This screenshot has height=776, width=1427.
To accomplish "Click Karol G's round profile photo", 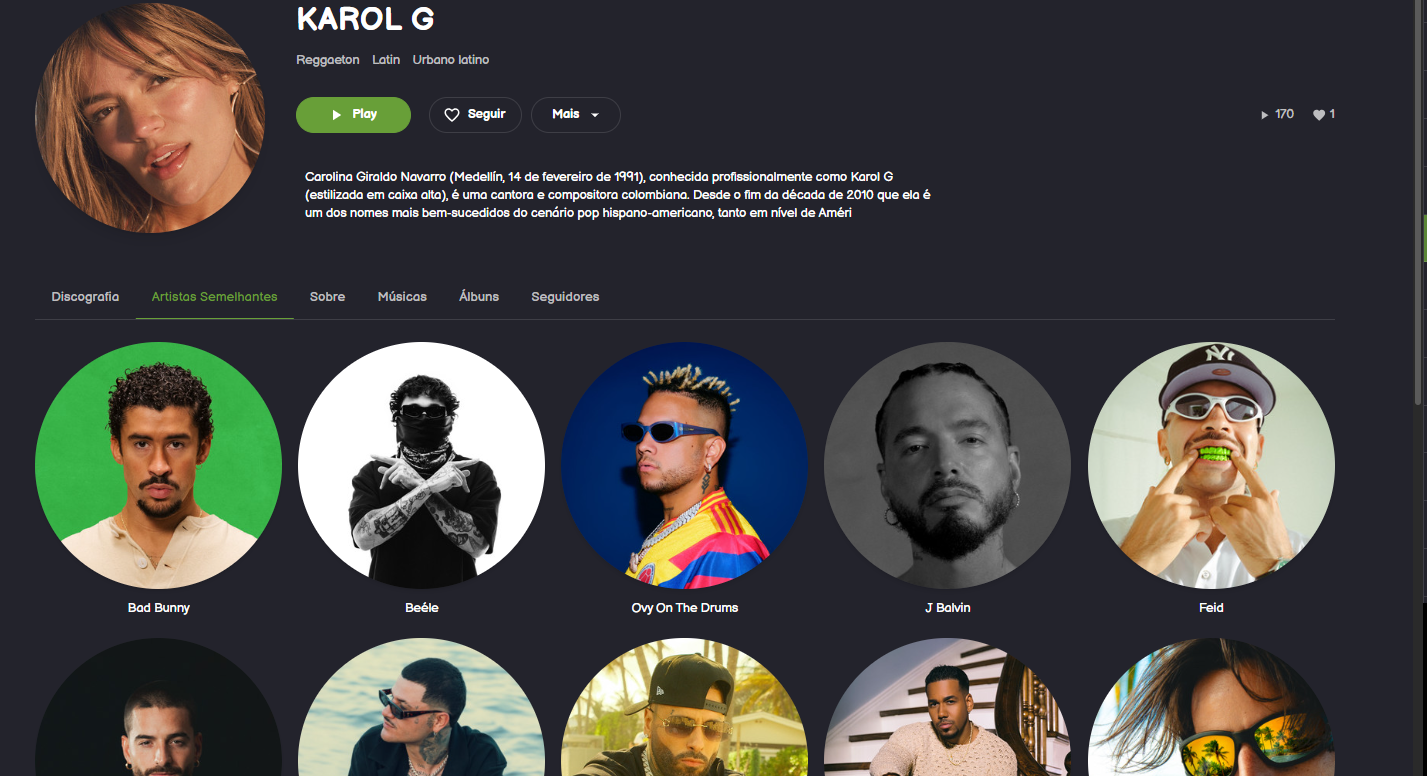I will pyautogui.click(x=150, y=118).
